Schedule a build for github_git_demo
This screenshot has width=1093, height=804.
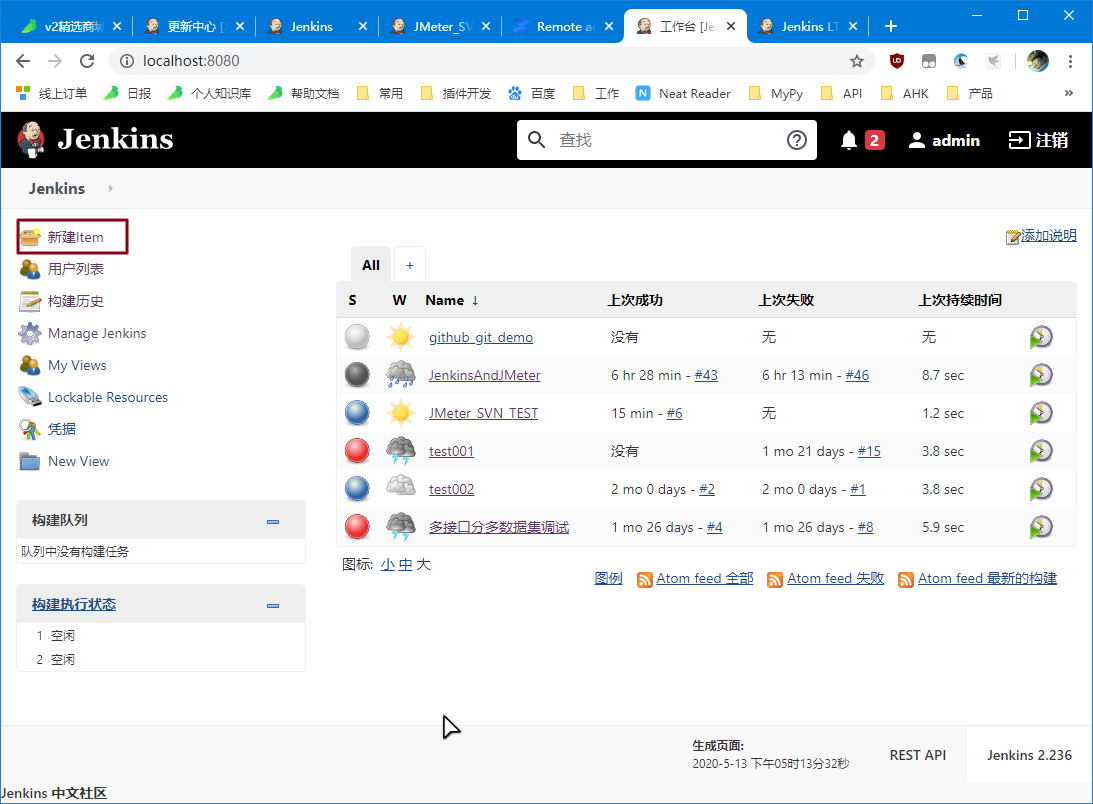click(x=1041, y=337)
